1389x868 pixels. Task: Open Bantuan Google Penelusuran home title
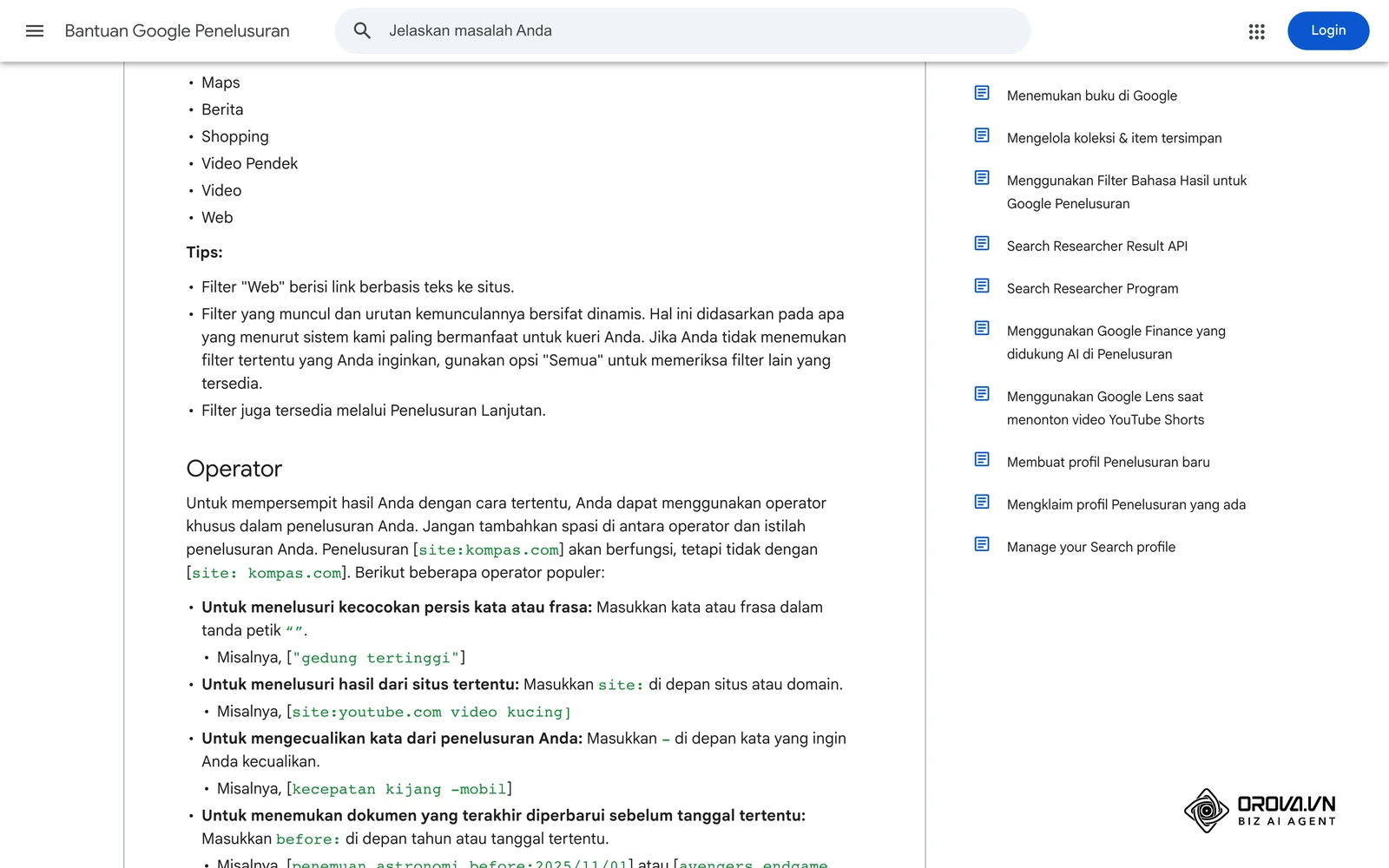[x=177, y=31]
